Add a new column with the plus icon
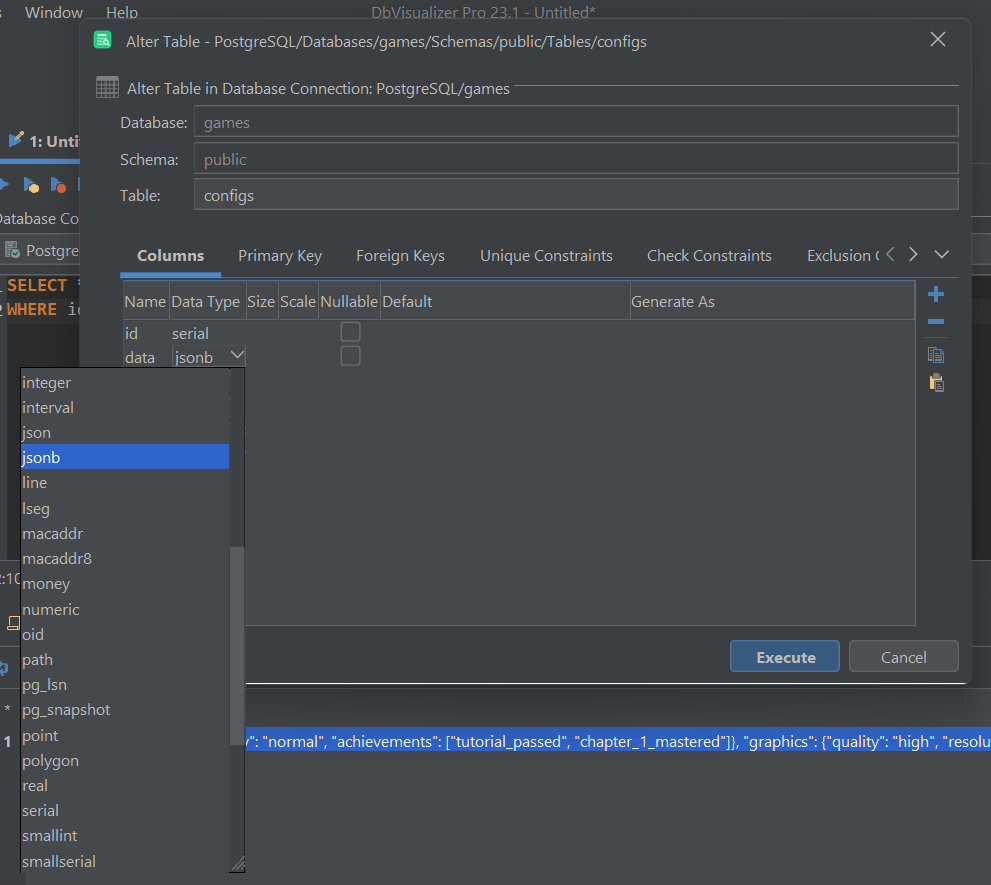 [x=935, y=294]
